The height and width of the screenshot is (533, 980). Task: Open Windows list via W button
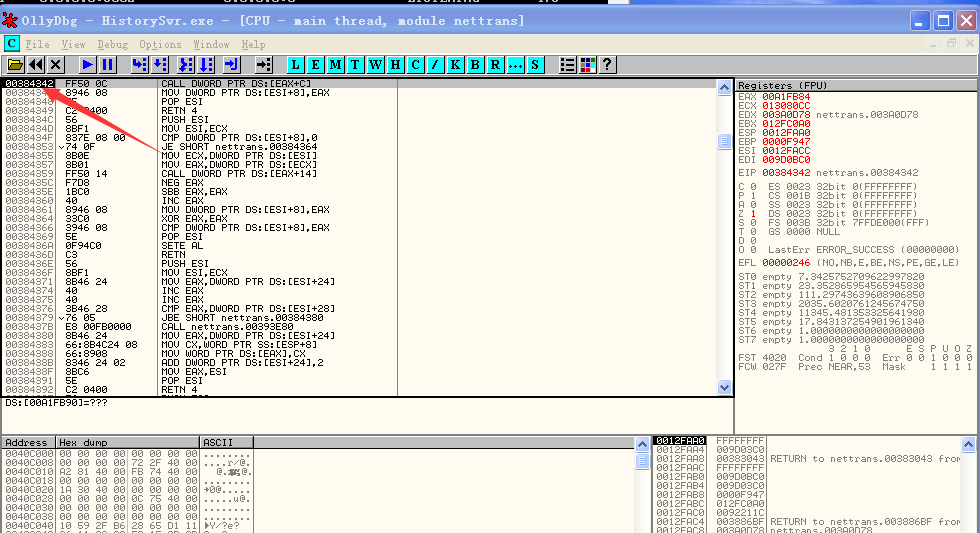click(x=376, y=64)
